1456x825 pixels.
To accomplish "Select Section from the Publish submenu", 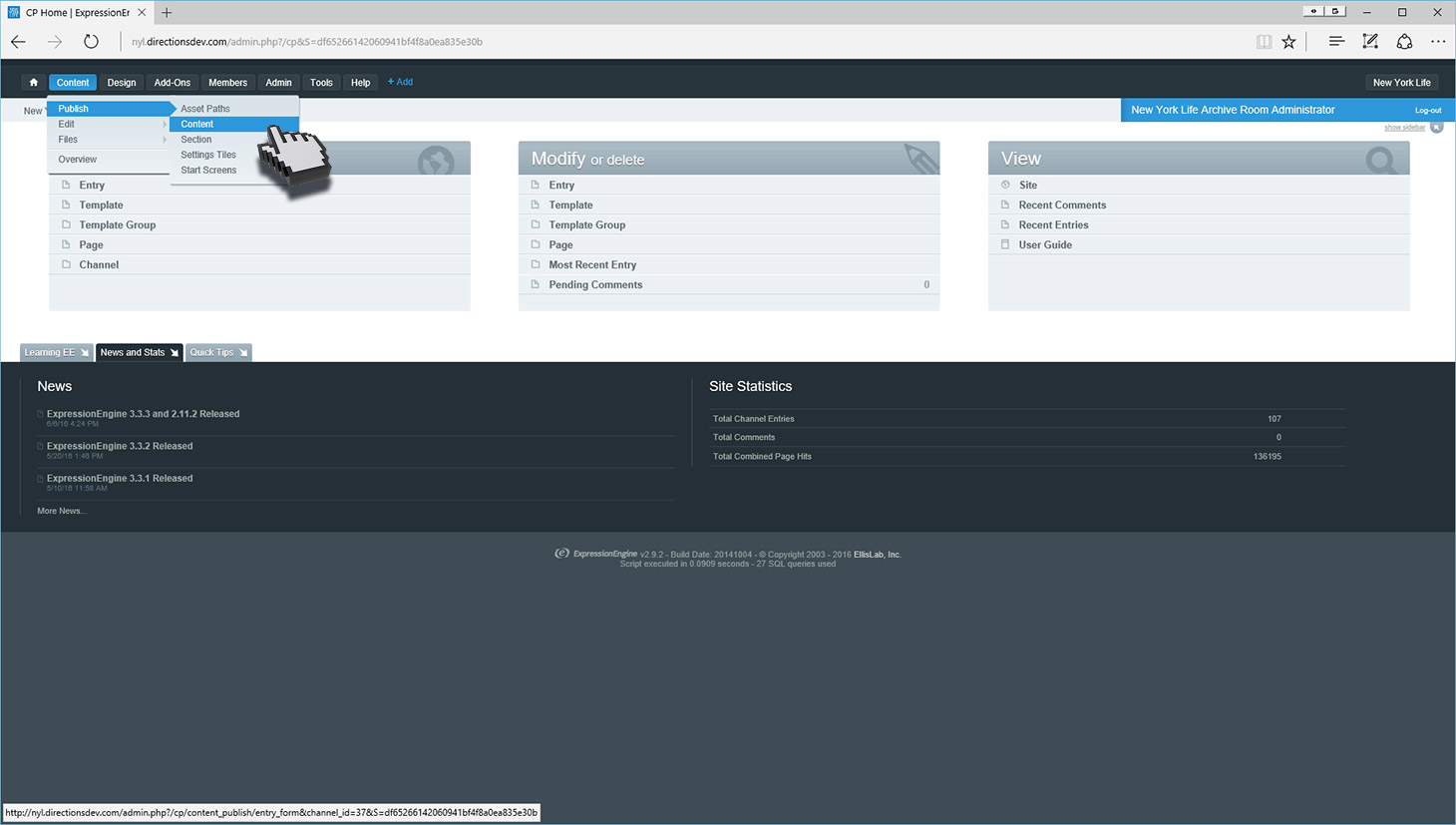I will (196, 140).
